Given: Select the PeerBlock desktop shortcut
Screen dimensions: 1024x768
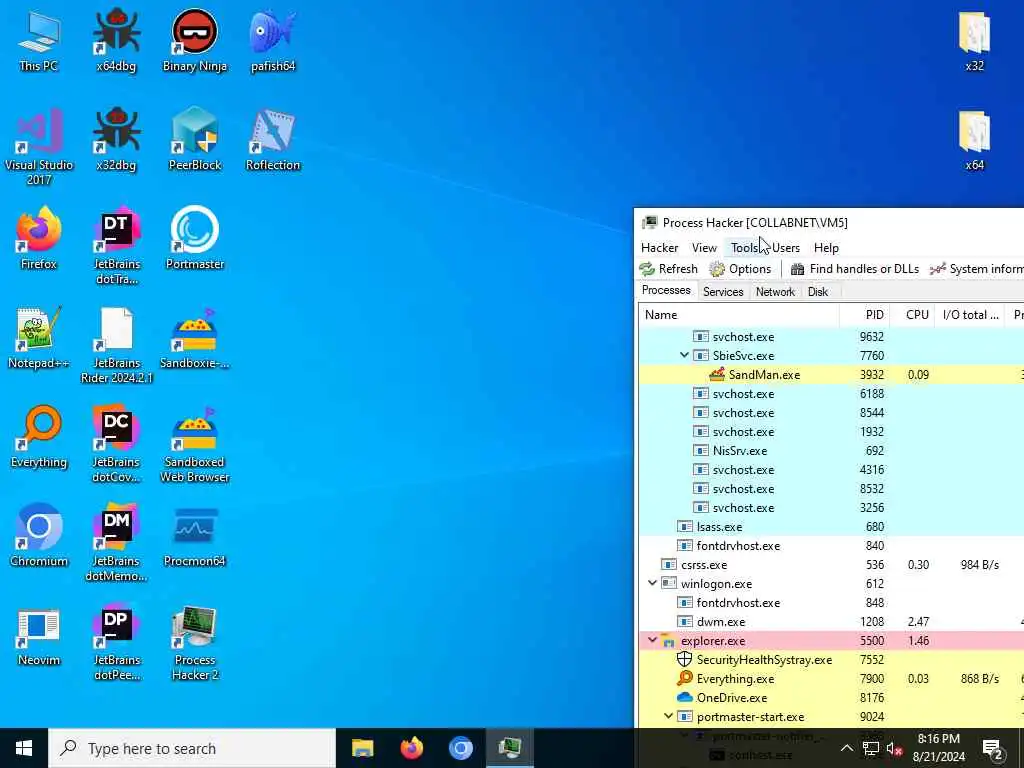Looking at the screenshot, I should [195, 140].
